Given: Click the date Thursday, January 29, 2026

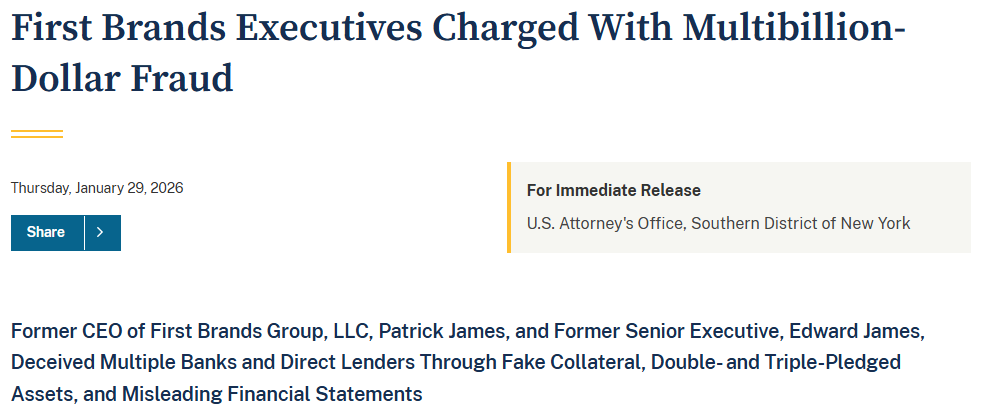Looking at the screenshot, I should pos(97,188).
